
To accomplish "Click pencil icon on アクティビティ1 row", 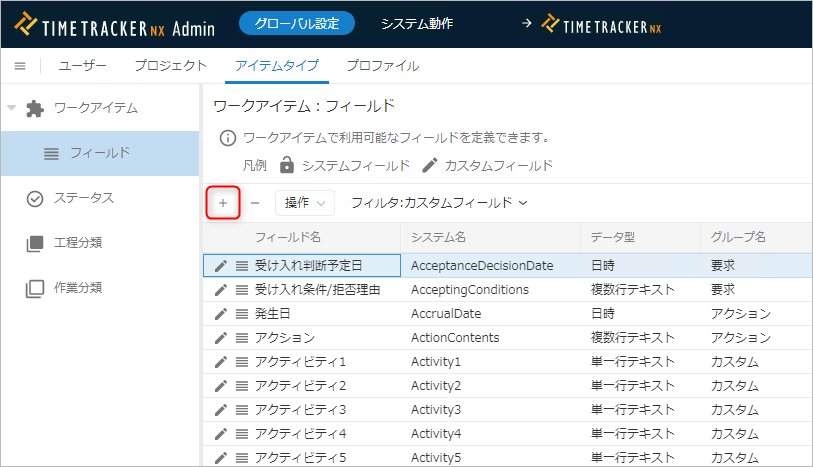I will 221,362.
